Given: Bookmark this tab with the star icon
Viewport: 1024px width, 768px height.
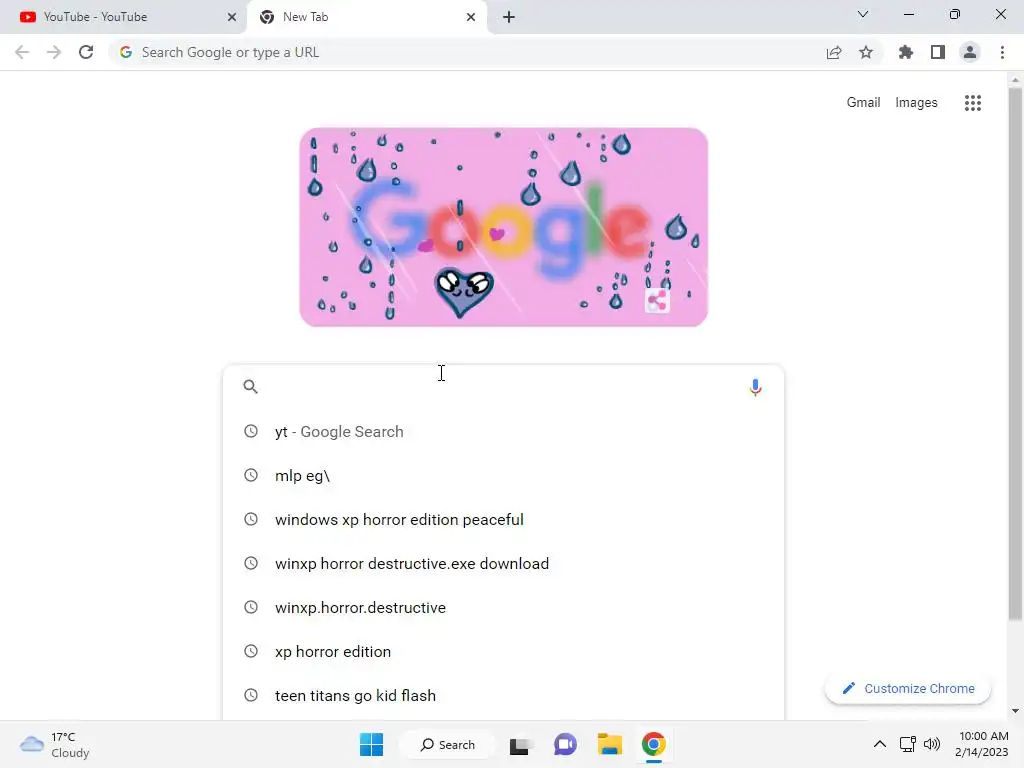Looking at the screenshot, I should point(866,52).
